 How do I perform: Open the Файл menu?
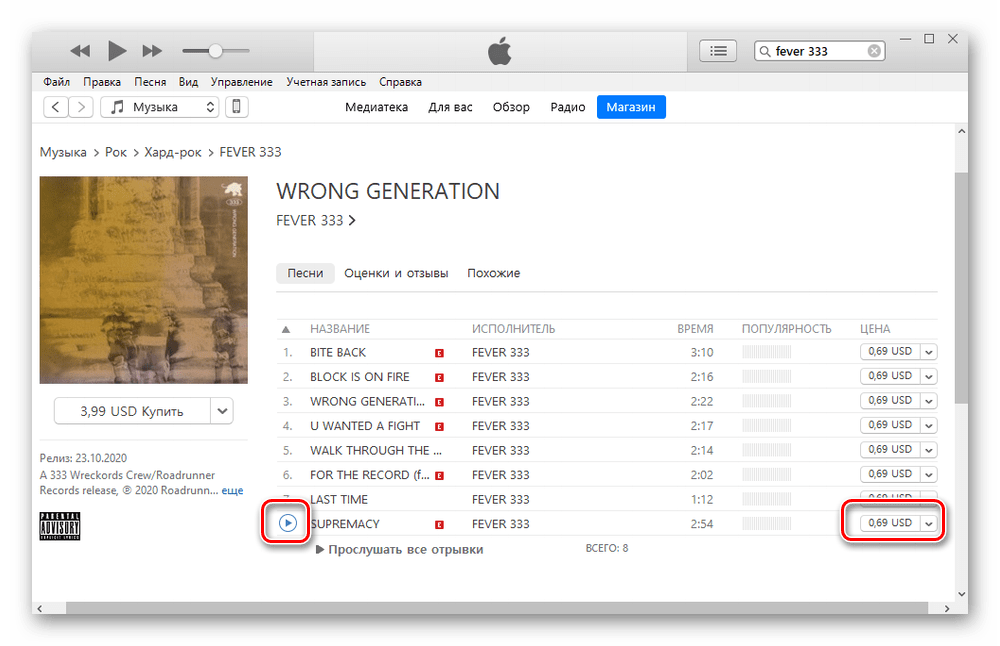point(57,82)
